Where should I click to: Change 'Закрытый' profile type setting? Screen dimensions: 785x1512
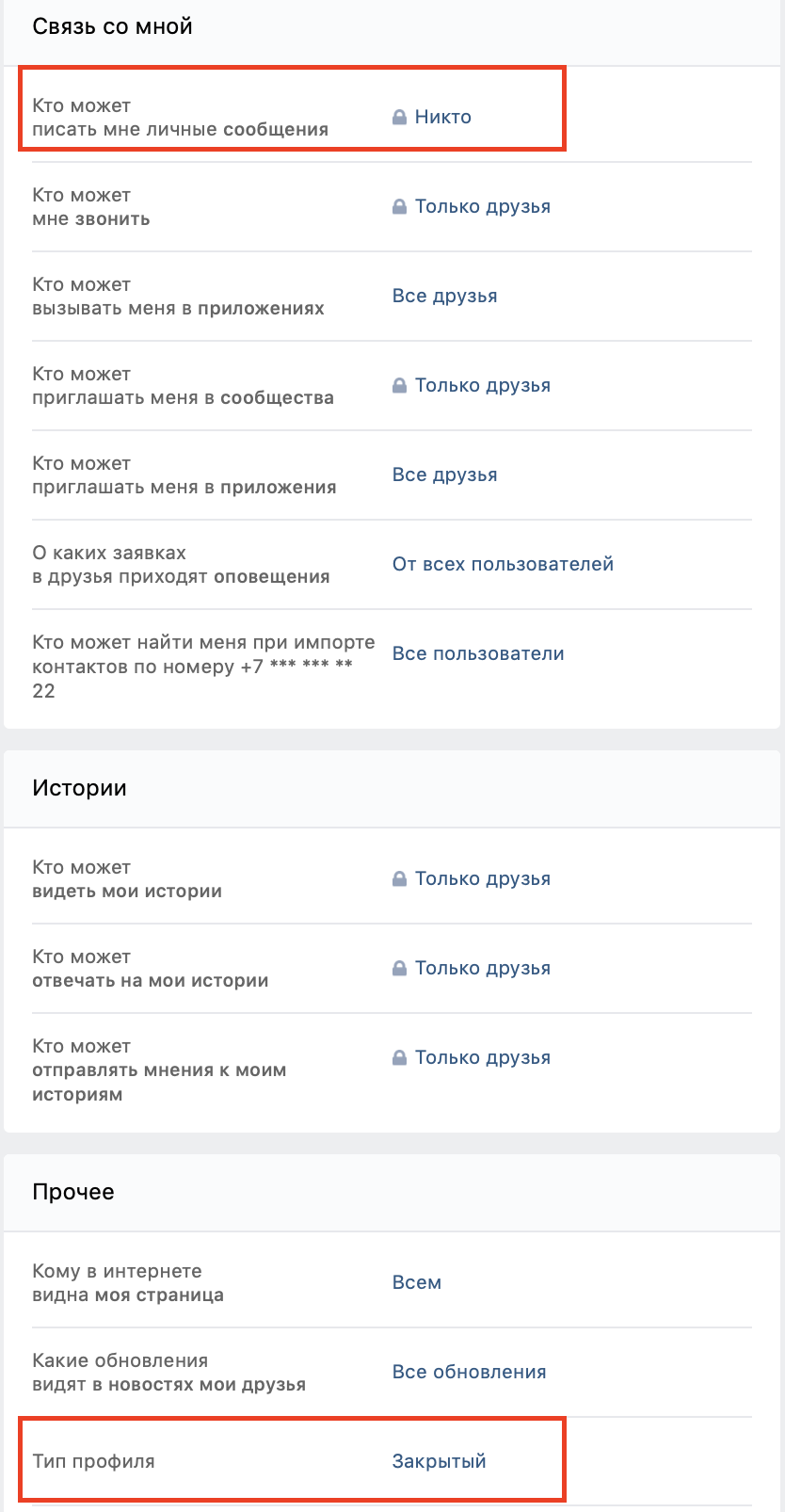pyautogui.click(x=439, y=1461)
